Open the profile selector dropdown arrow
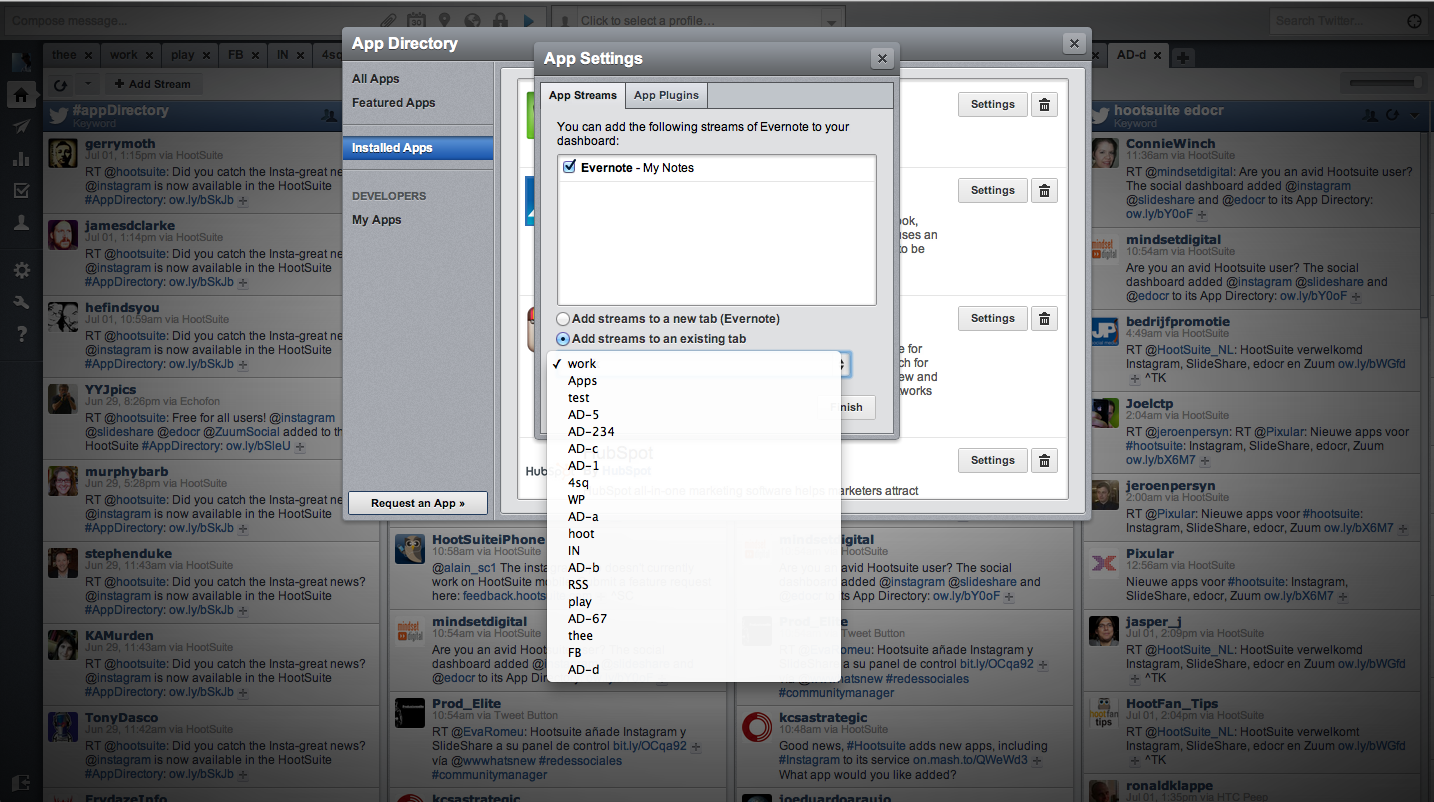This screenshot has width=1434, height=802. coord(830,20)
